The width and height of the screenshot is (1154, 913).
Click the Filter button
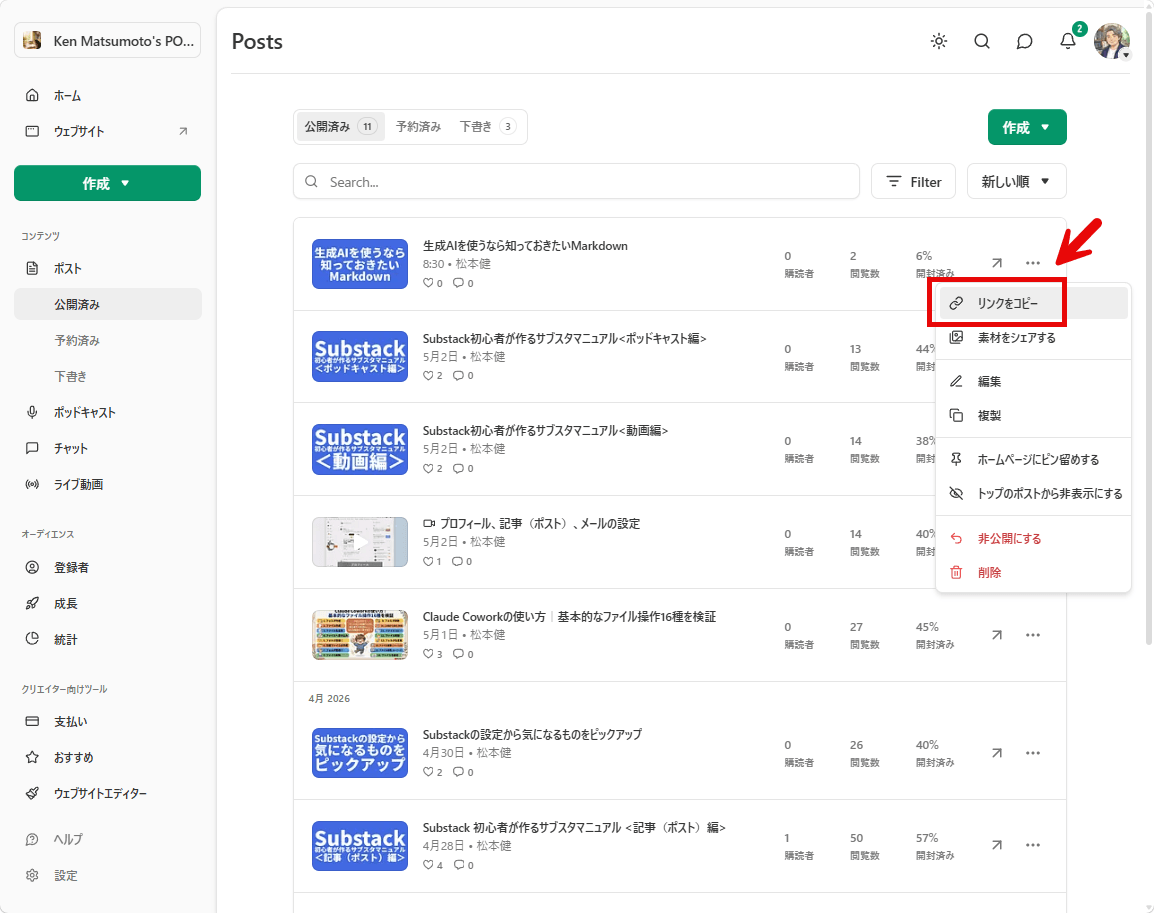tap(913, 182)
